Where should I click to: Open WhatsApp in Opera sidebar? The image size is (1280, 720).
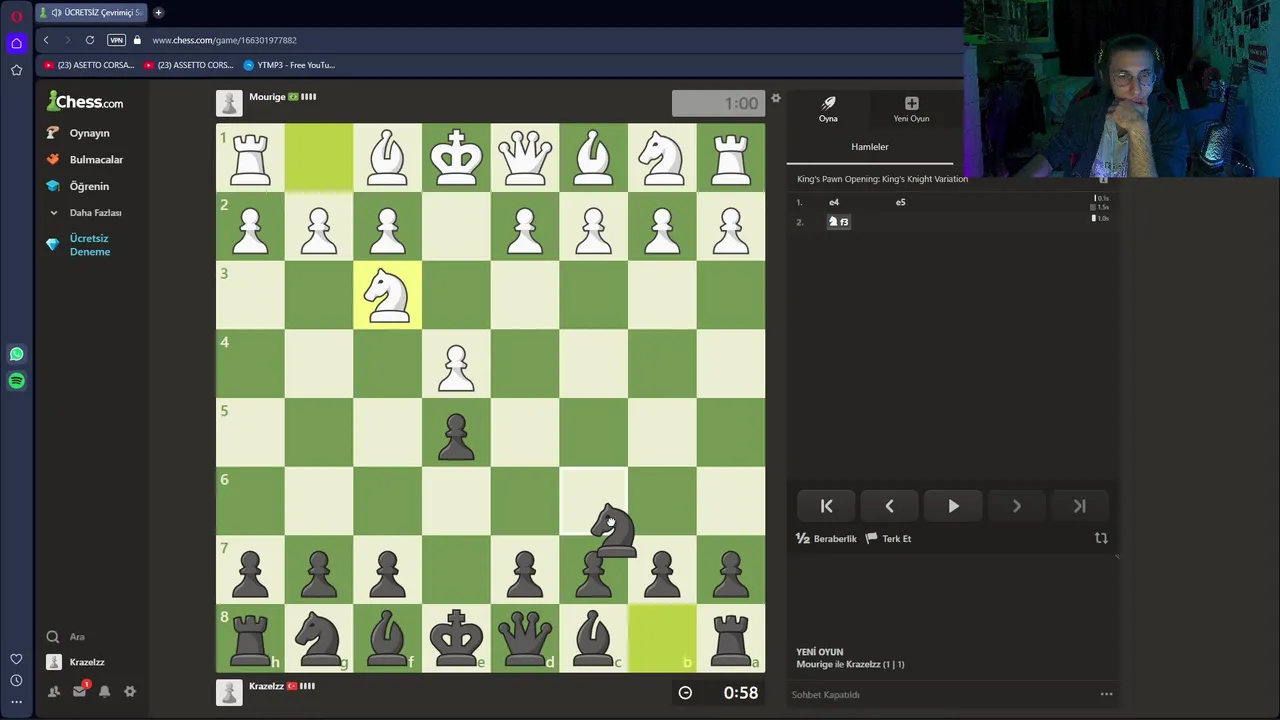pos(16,354)
